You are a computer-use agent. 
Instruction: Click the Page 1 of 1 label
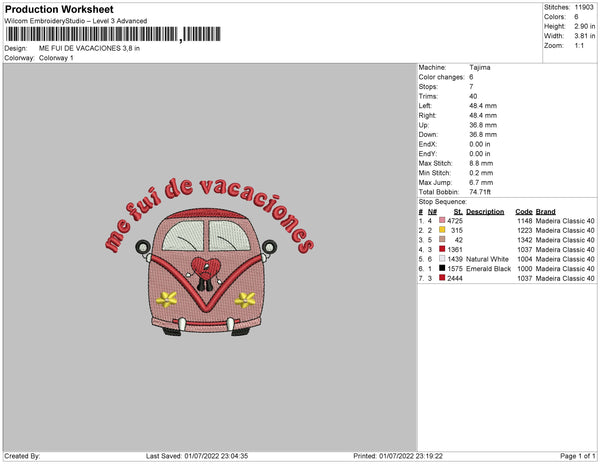[x=577, y=456]
